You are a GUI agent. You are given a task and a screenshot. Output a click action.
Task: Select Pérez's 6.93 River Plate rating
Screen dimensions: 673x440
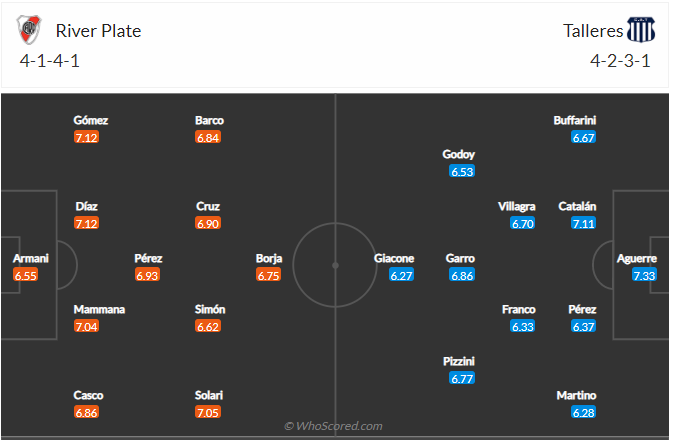click(x=148, y=275)
